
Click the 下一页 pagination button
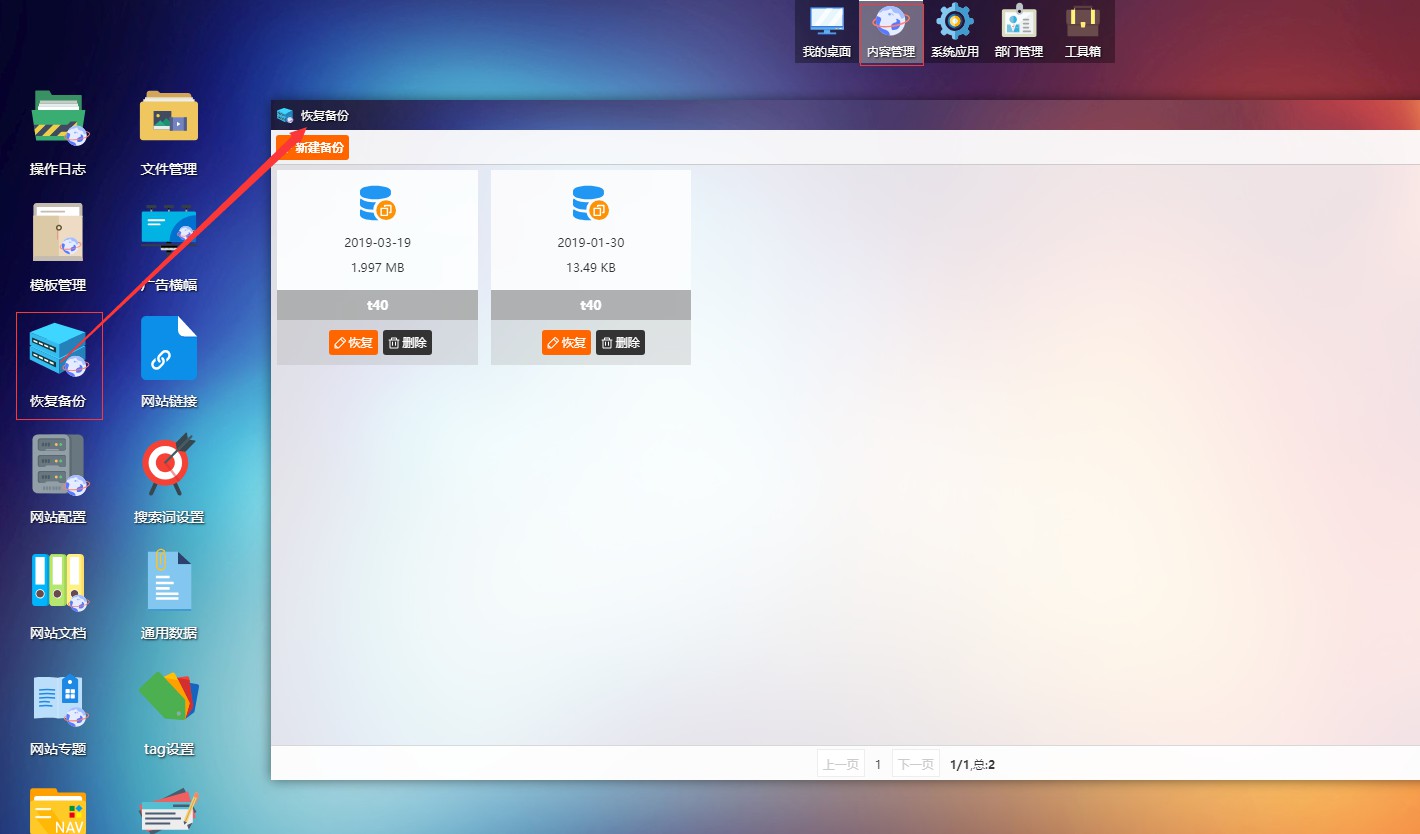915,764
